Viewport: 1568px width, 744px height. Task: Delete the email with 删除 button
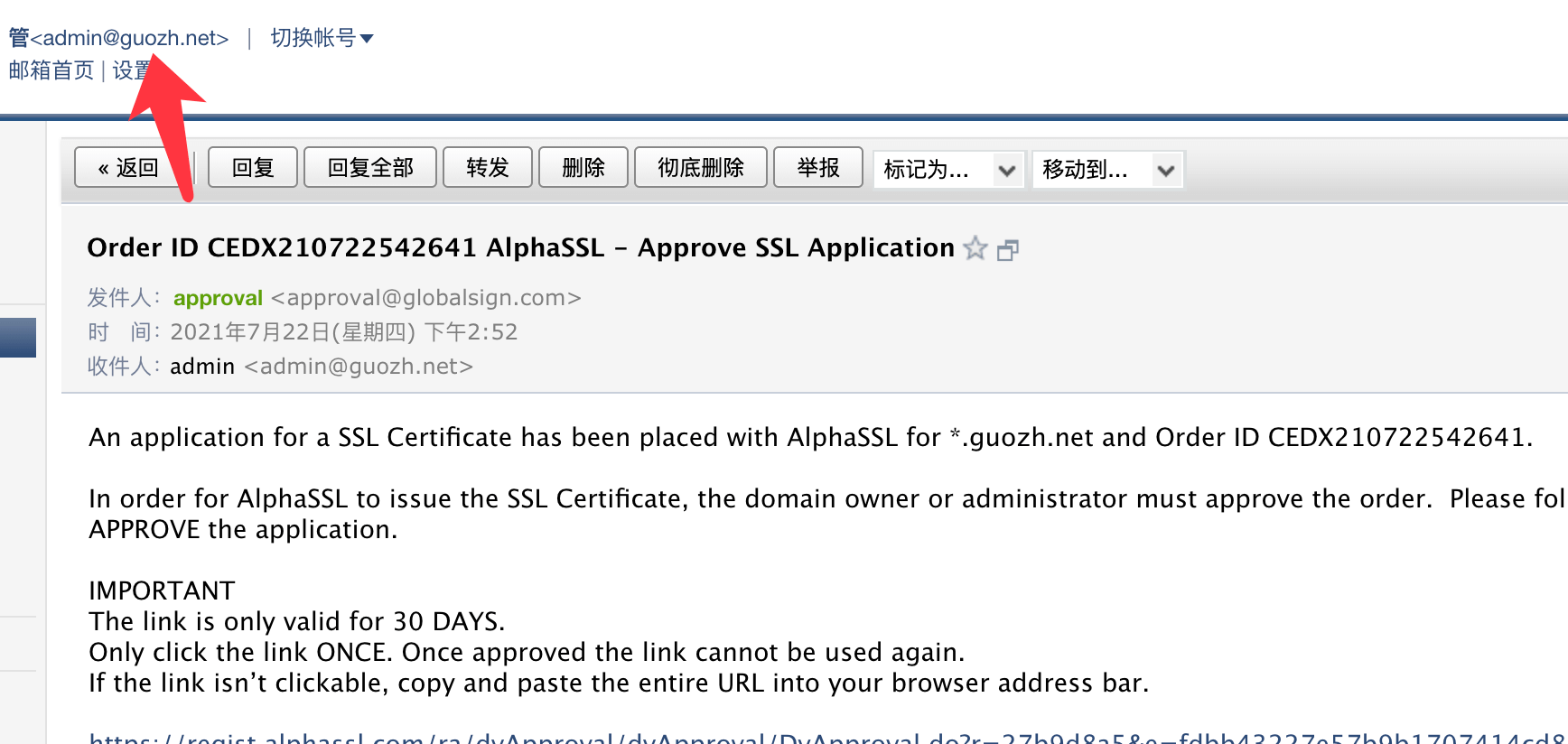[x=583, y=168]
